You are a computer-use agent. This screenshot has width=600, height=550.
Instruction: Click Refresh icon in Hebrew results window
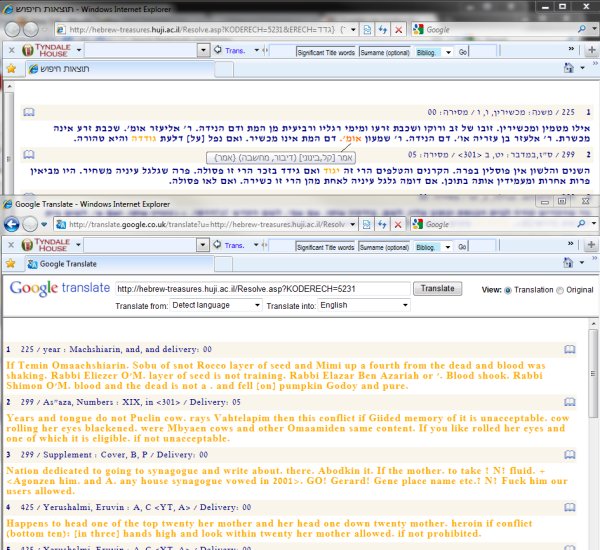click(x=383, y=29)
